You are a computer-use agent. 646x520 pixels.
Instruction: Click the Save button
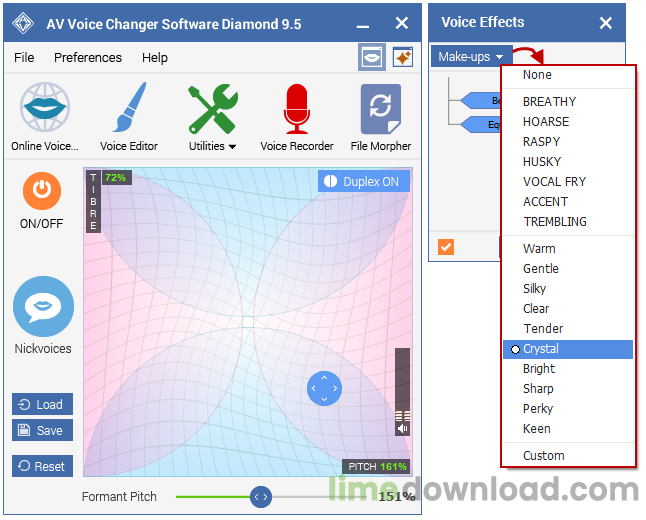pos(42,431)
